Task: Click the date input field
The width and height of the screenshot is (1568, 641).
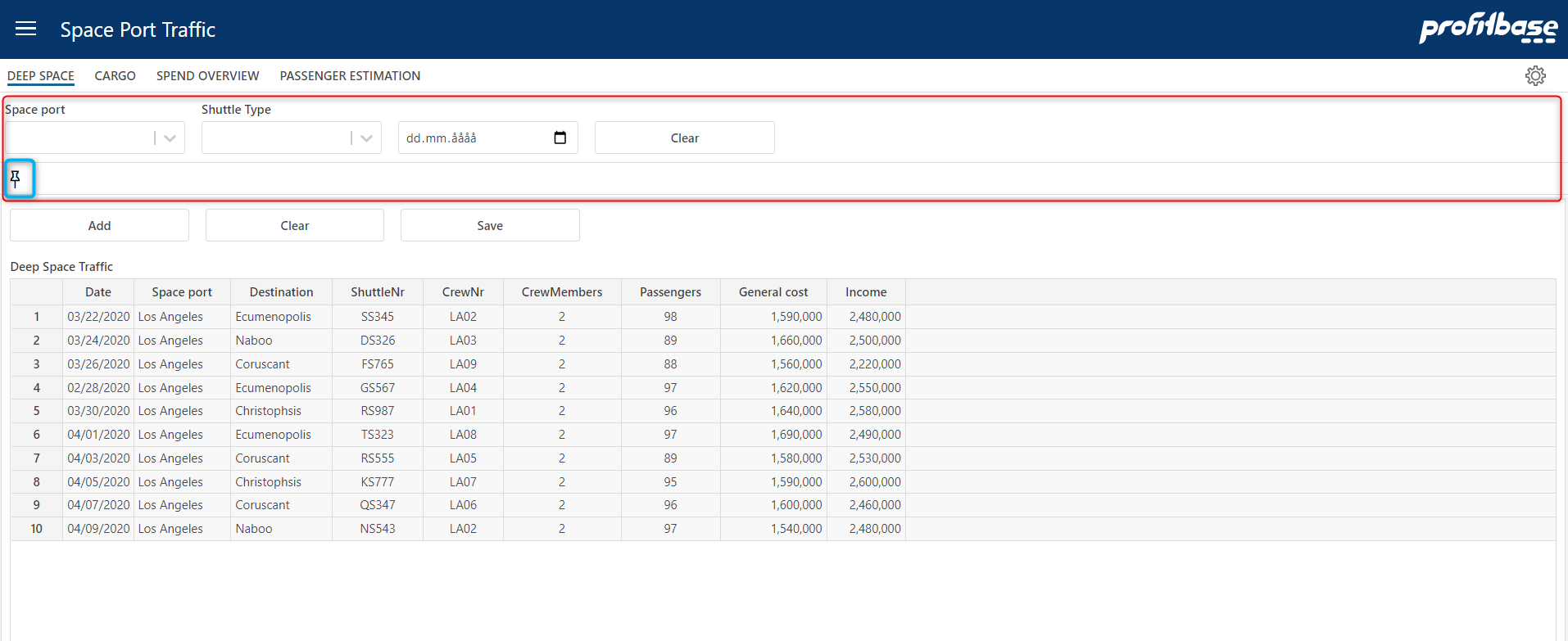Action: [475, 138]
